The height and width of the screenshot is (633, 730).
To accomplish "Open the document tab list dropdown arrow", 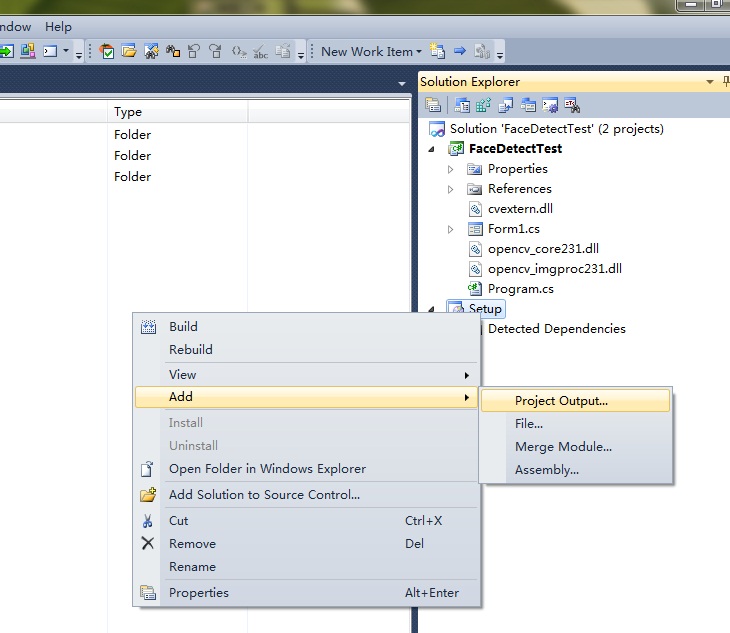I will pyautogui.click(x=402, y=84).
